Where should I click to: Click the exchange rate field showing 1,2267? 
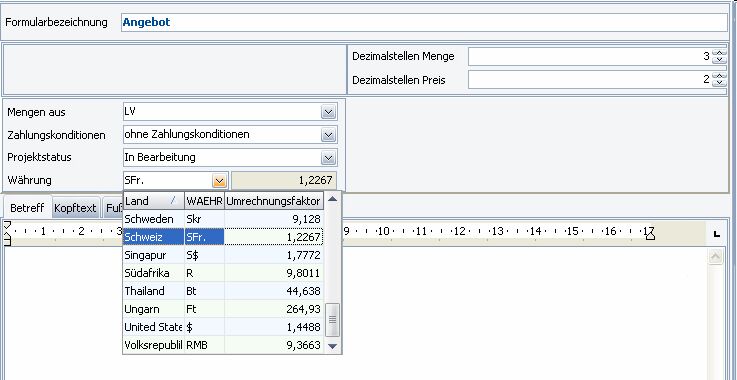[x=284, y=180]
